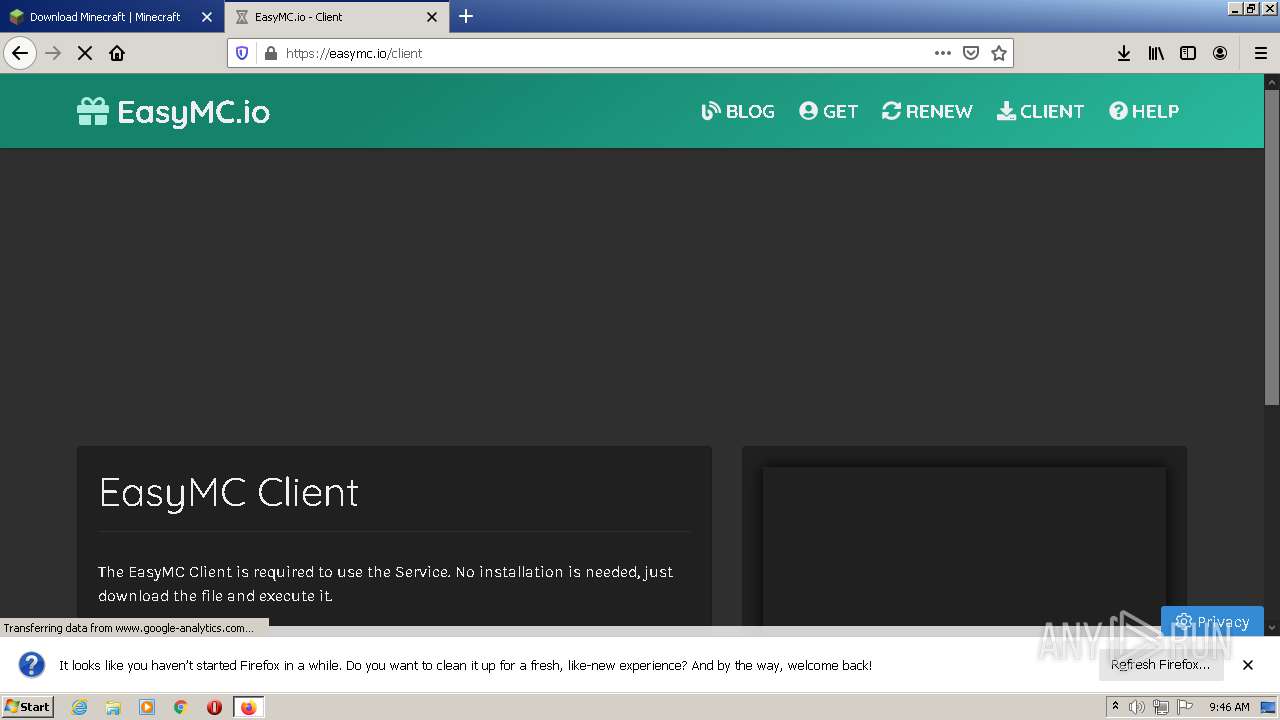Bookmark this page with star
The height and width of the screenshot is (720, 1280).
click(998, 53)
